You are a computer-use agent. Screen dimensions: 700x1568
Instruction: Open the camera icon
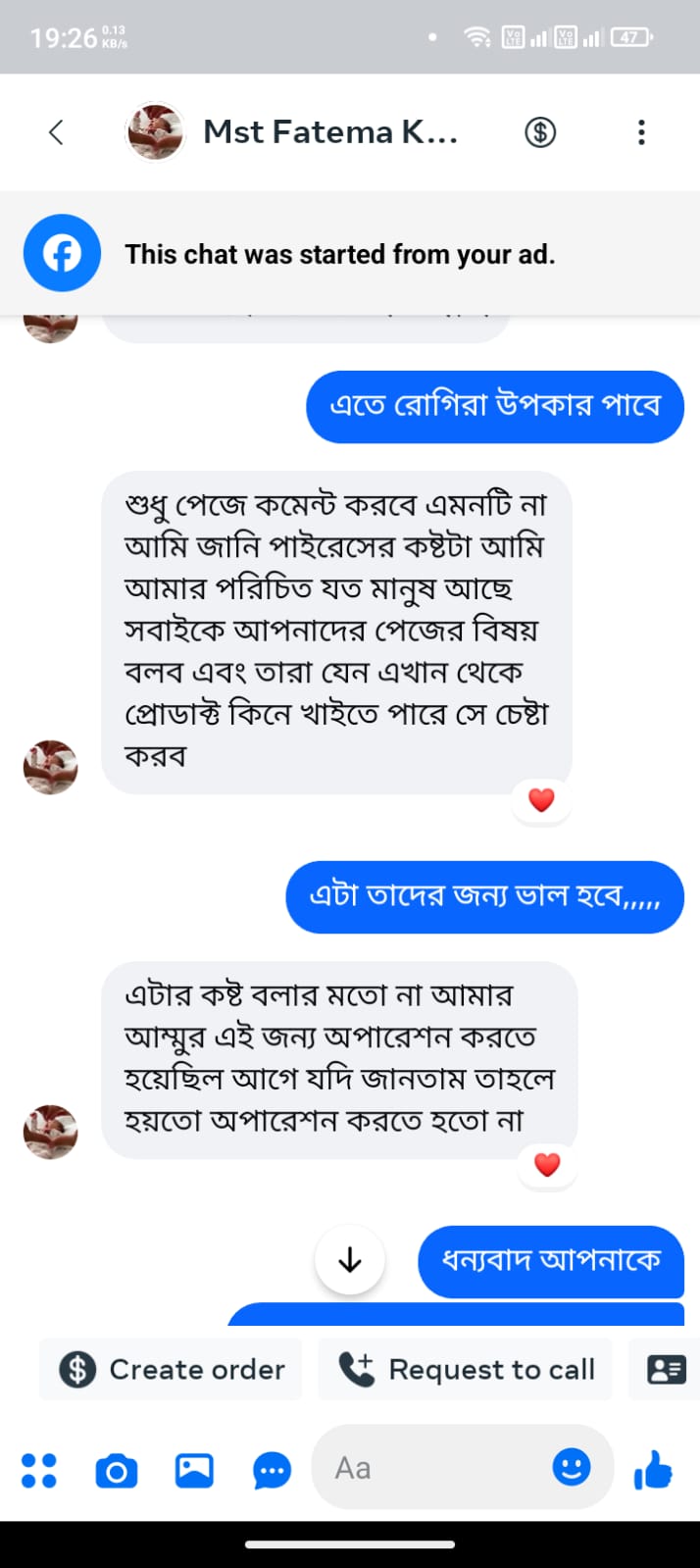click(x=116, y=1470)
